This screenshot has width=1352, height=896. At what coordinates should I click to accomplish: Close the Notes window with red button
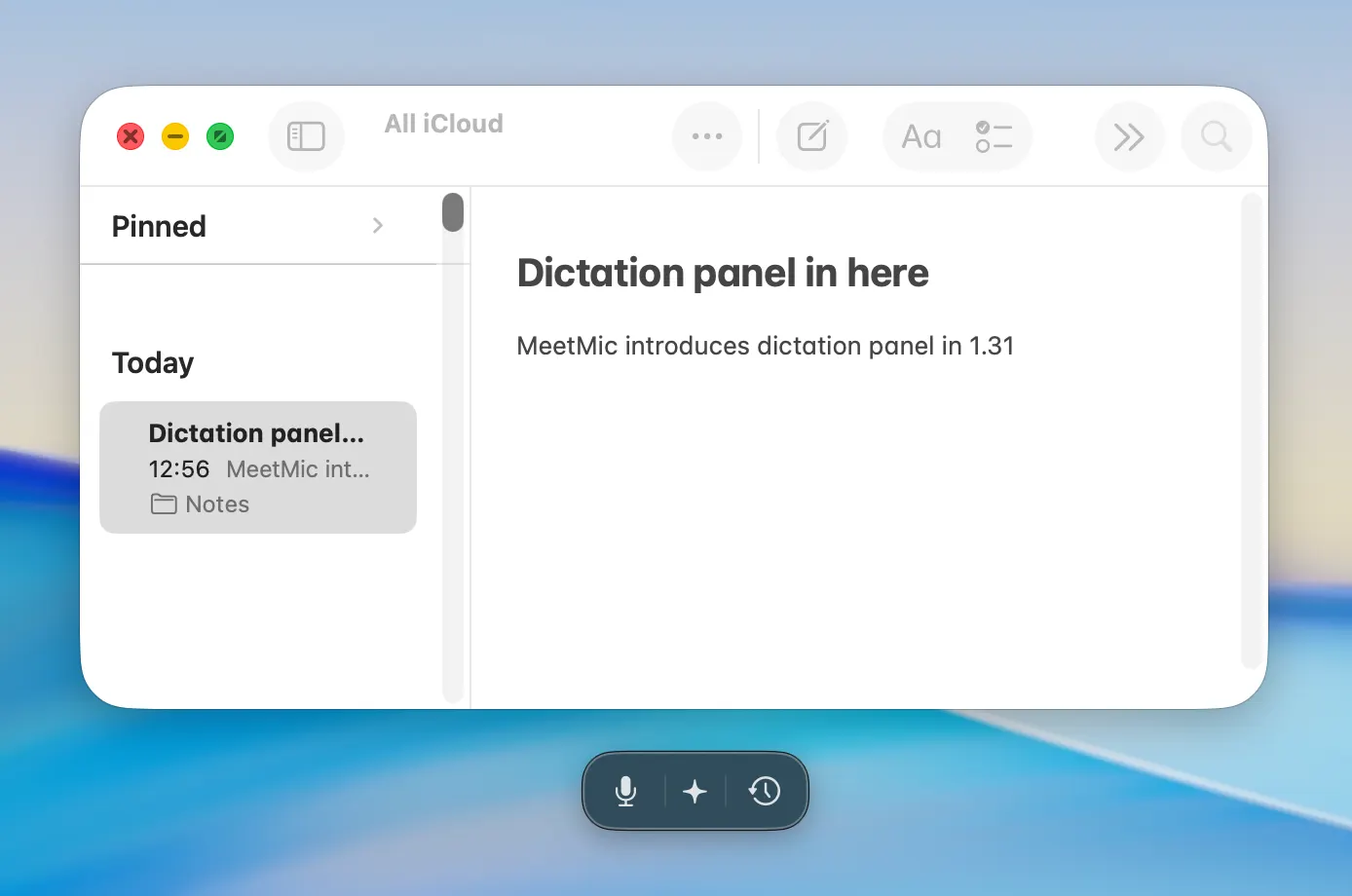[x=131, y=136]
